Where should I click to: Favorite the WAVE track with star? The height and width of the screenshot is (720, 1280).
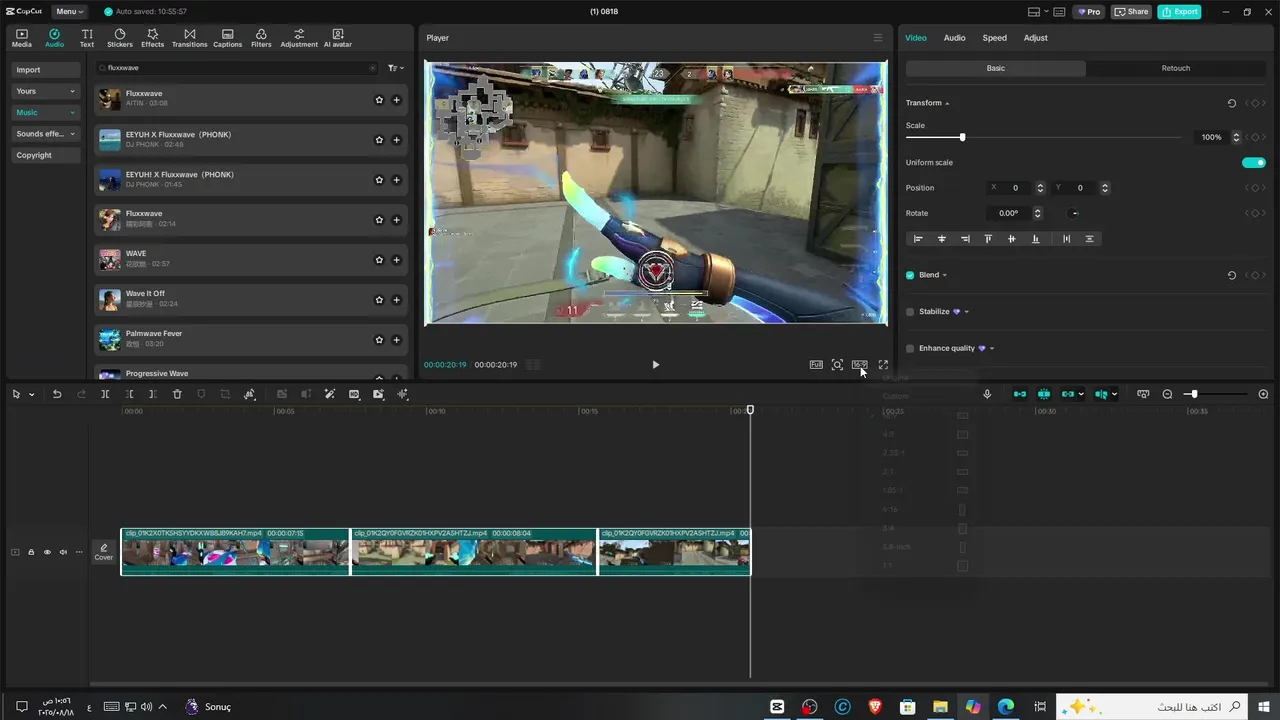pos(379,260)
